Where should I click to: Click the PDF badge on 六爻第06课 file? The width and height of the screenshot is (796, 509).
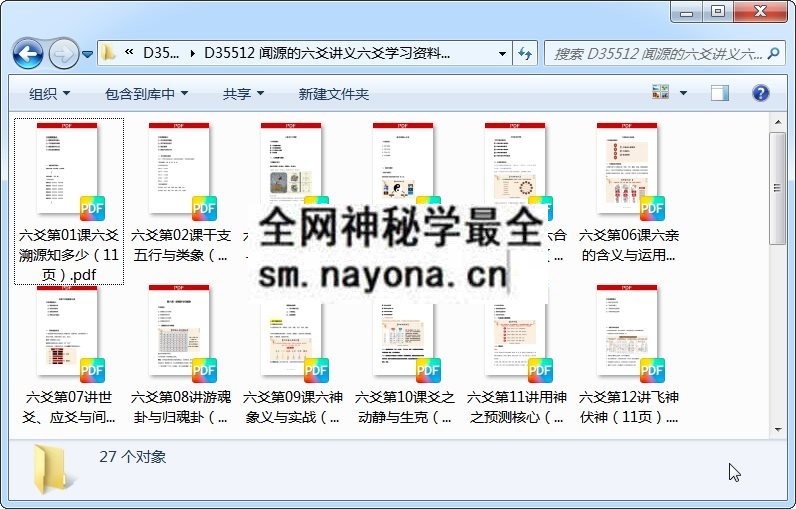(652, 208)
